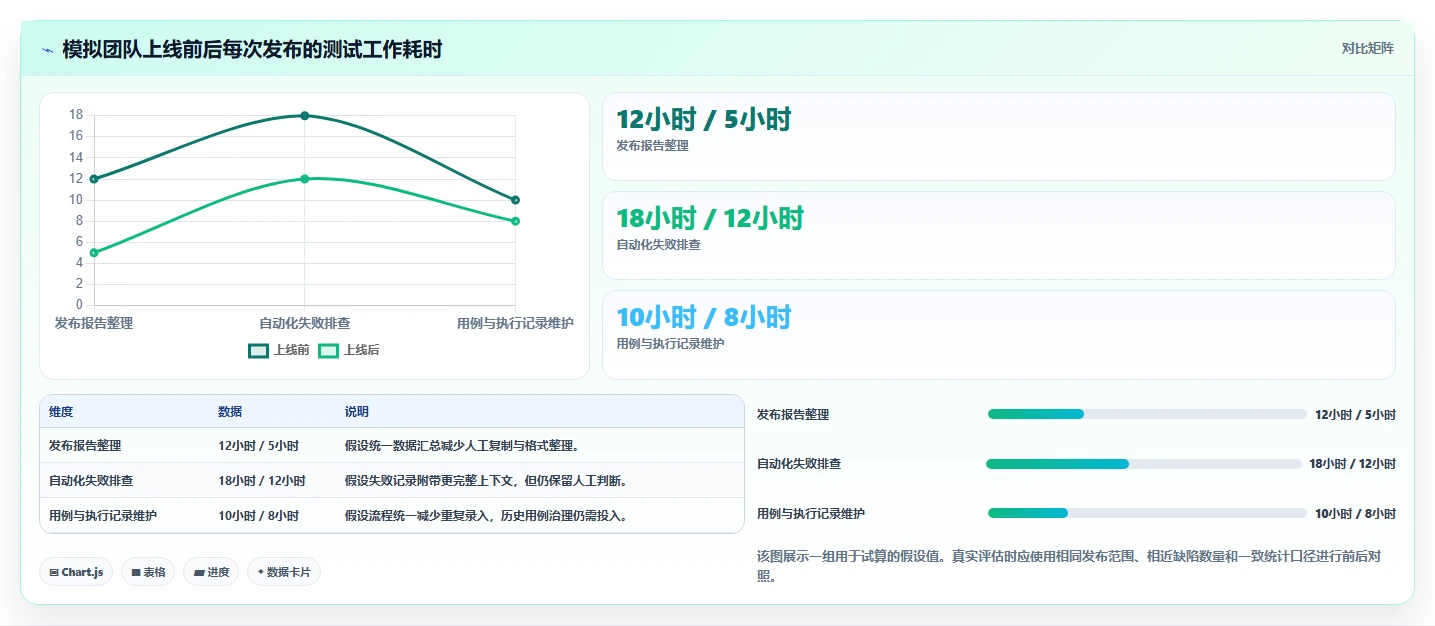Screen dimensions: 1435x626
Task: Click progress value 18小时 / 12小时
Action: point(1352,464)
